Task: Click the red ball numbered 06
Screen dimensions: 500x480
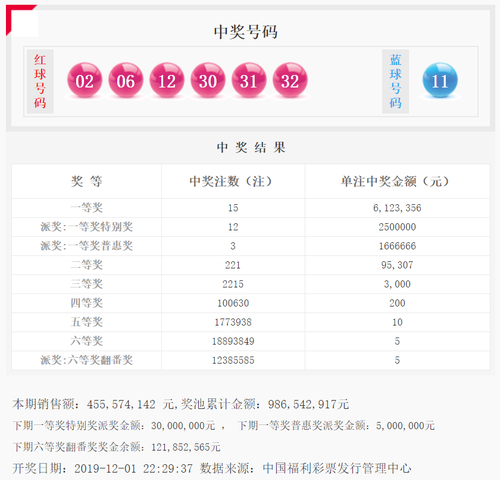Action: tap(126, 80)
